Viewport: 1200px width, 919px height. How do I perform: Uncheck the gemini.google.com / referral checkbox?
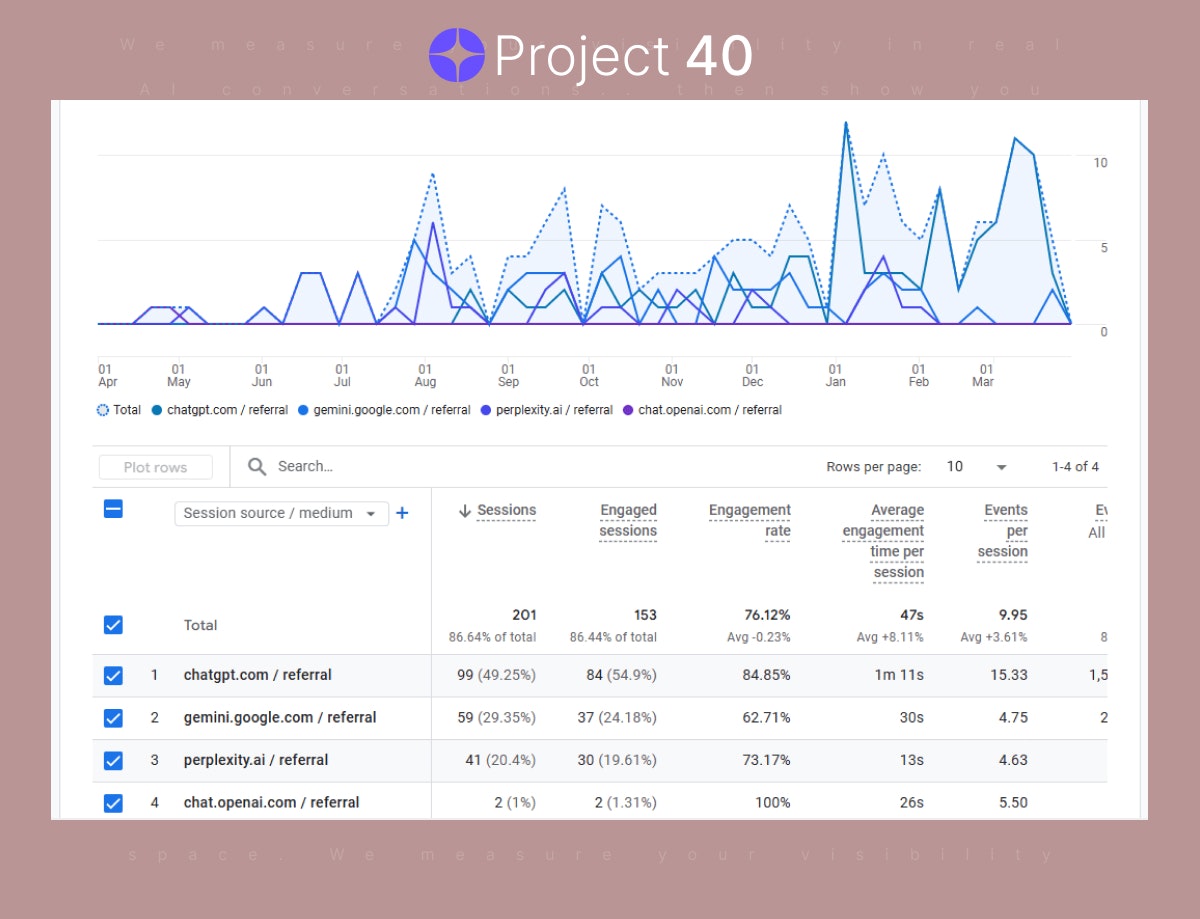click(114, 718)
